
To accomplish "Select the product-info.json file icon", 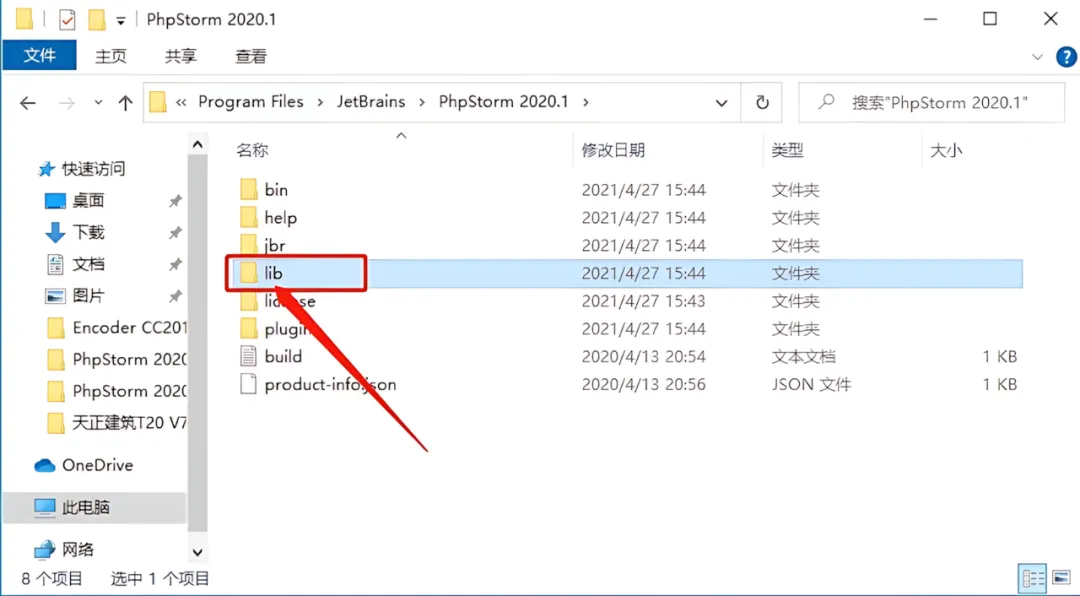I will pyautogui.click(x=249, y=384).
